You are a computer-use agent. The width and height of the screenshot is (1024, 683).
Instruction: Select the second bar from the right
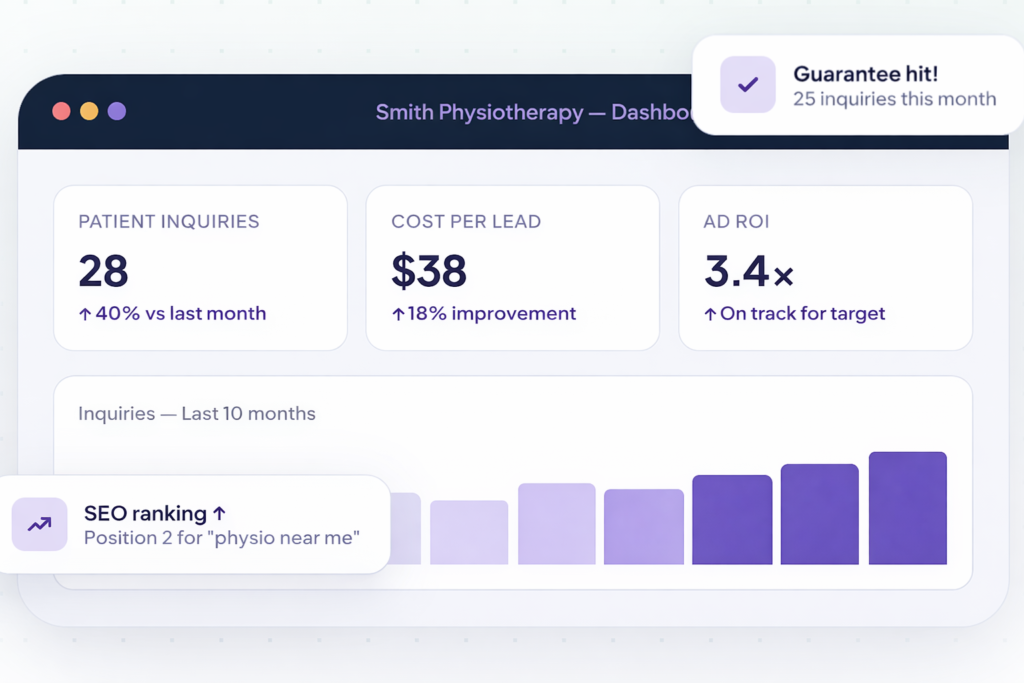click(x=820, y=514)
